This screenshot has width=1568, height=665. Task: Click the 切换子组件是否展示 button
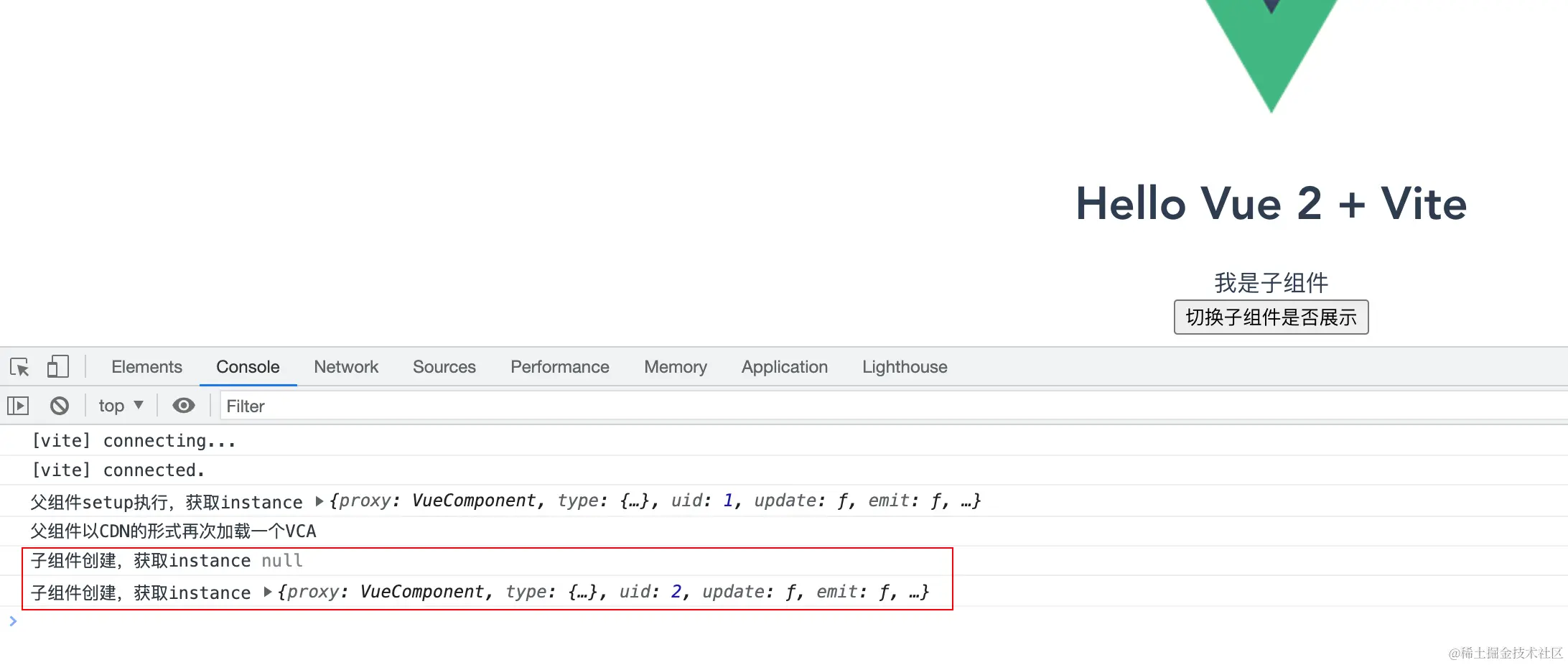(1271, 317)
